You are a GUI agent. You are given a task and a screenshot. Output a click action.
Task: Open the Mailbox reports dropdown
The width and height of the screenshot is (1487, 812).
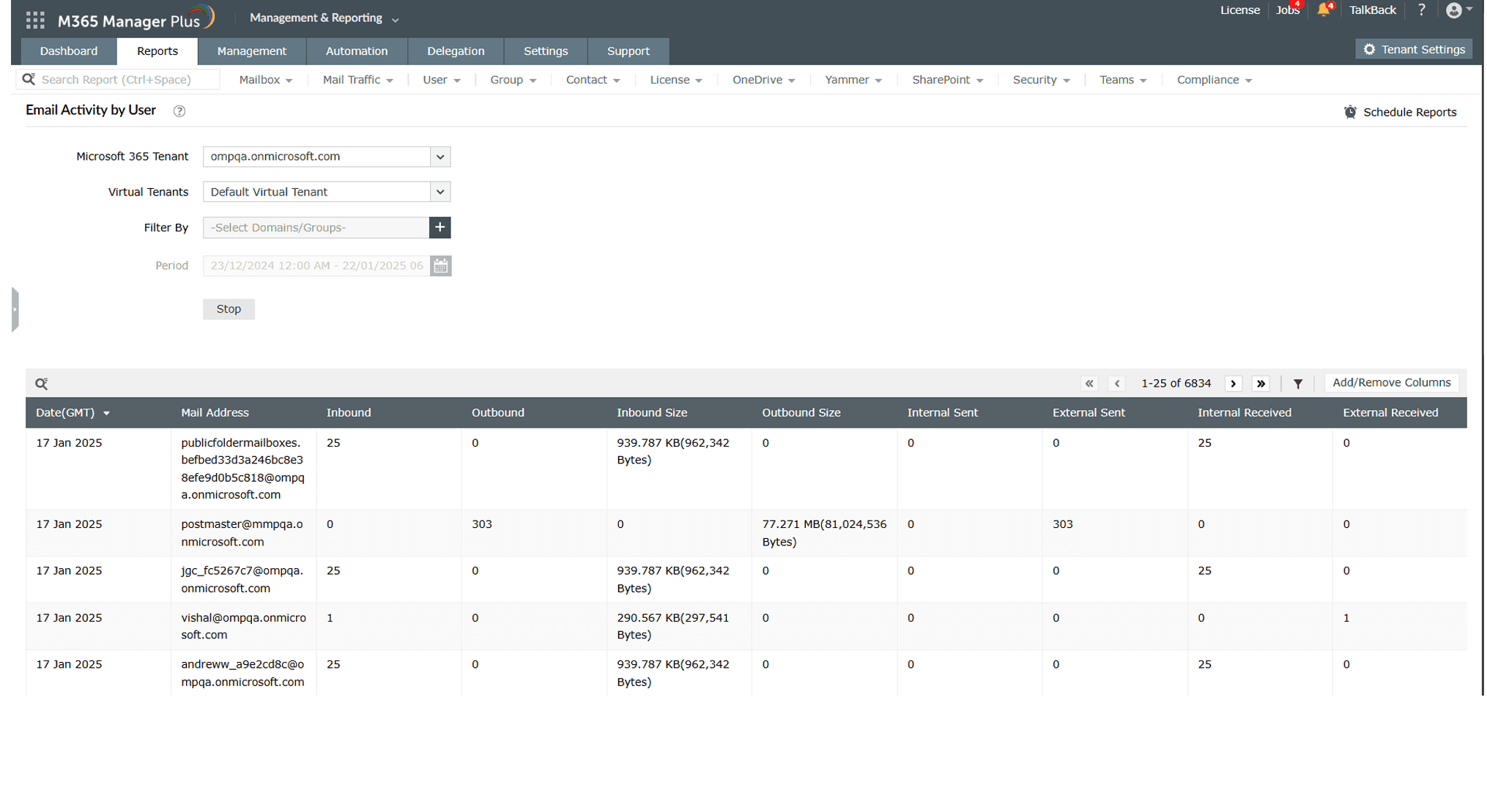[265, 80]
